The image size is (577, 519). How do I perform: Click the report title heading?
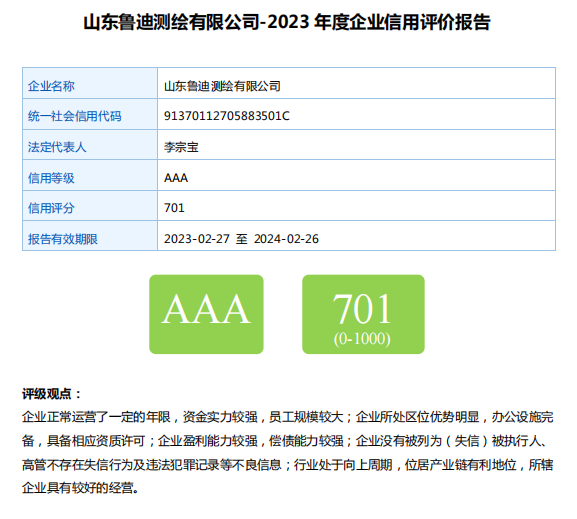[x=287, y=22]
